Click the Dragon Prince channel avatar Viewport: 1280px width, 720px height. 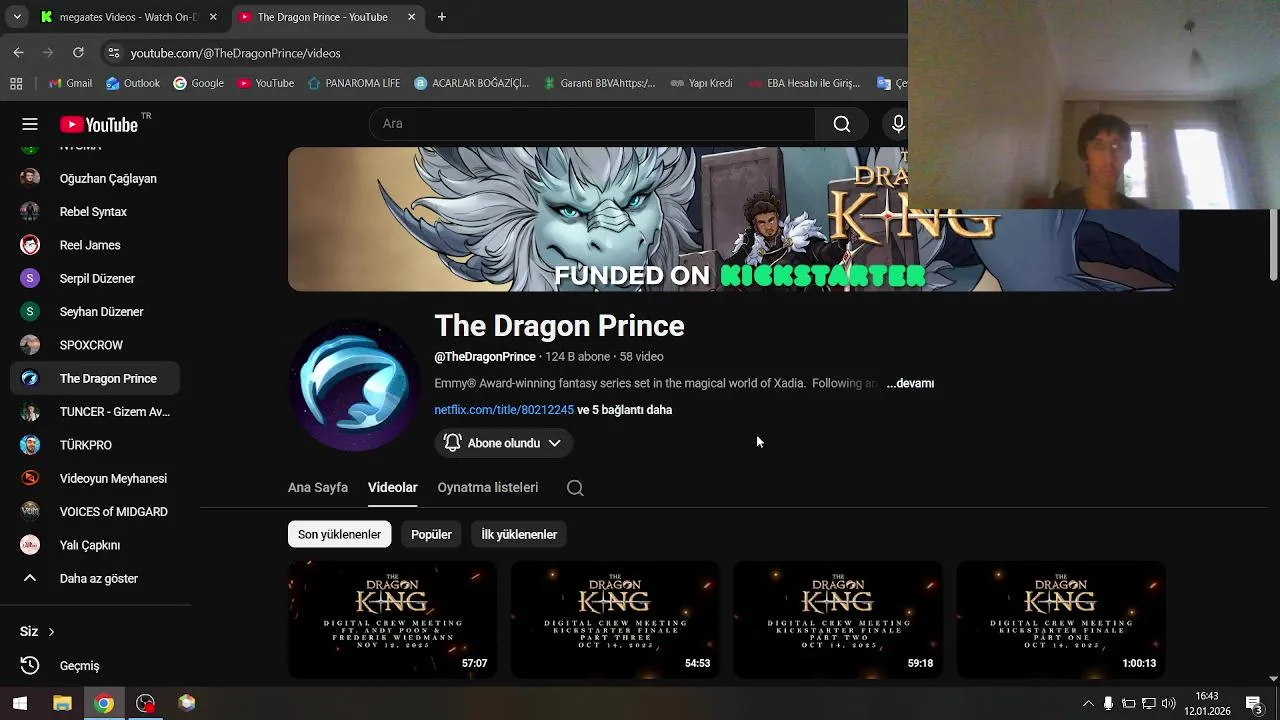pyautogui.click(x=354, y=385)
